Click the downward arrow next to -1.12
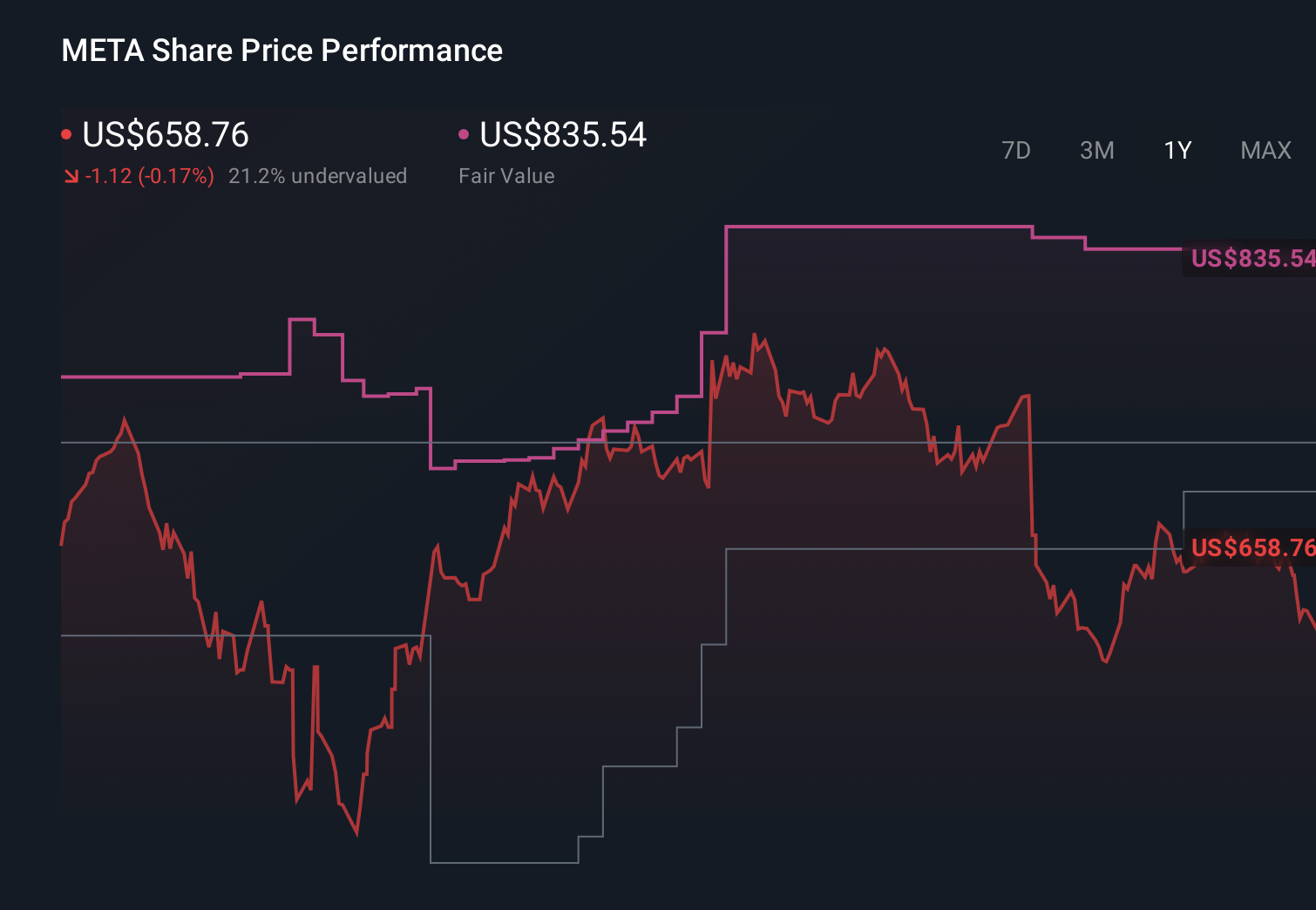 71,175
